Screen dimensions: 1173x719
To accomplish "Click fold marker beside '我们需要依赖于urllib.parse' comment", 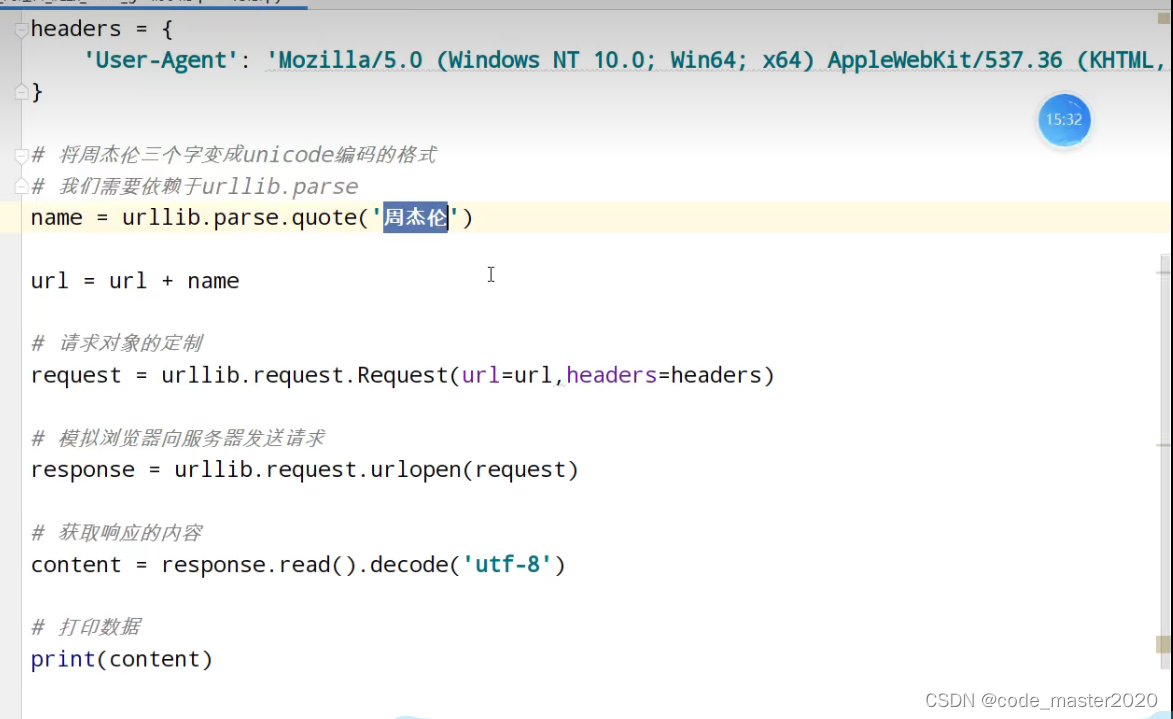I will 21,186.
